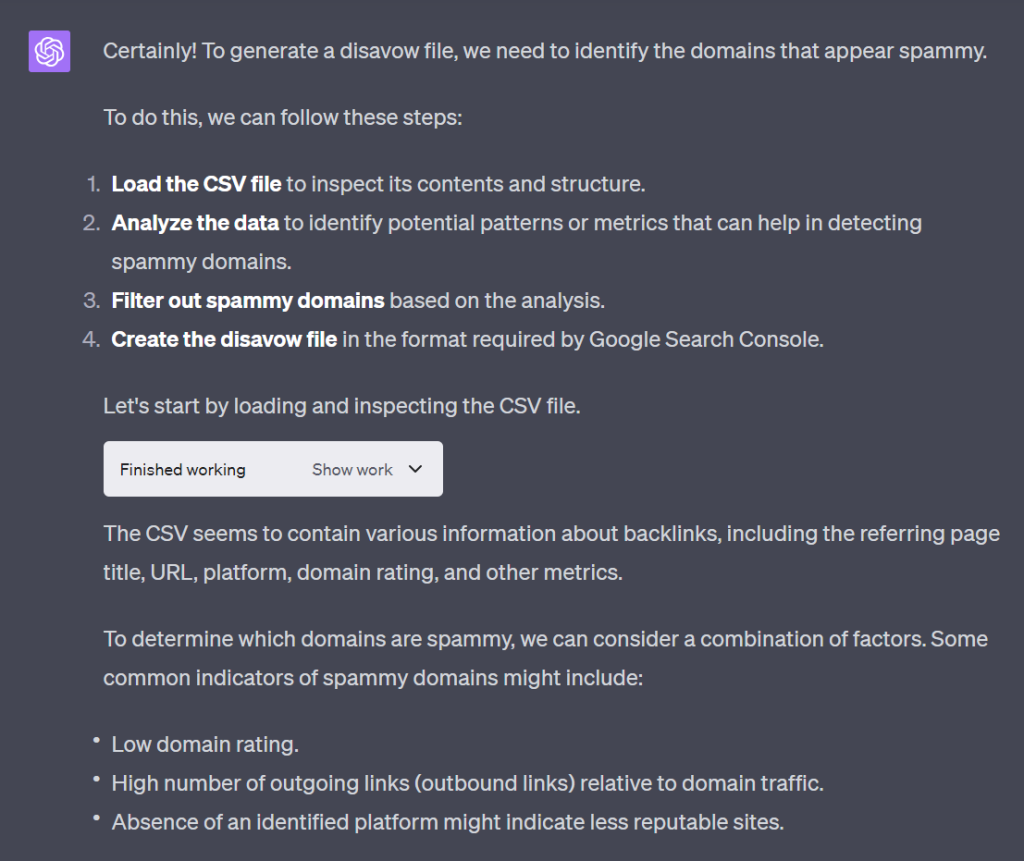Click the ChatGPT avatar icon

point(50,51)
